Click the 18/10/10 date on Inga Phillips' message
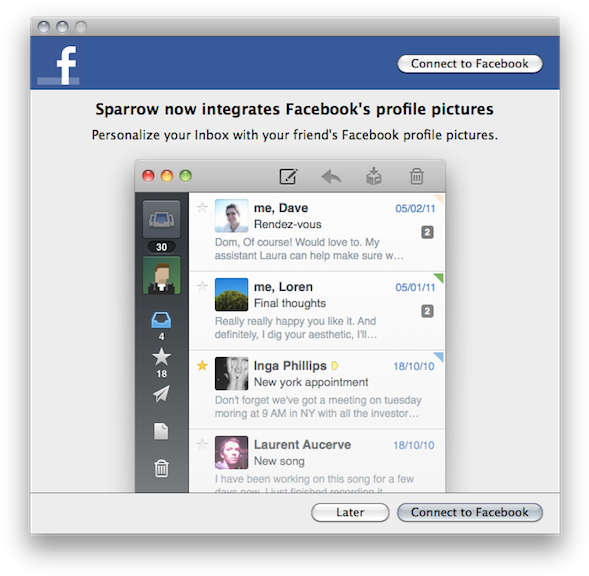Screen dimensions: 589x576 coord(414,366)
